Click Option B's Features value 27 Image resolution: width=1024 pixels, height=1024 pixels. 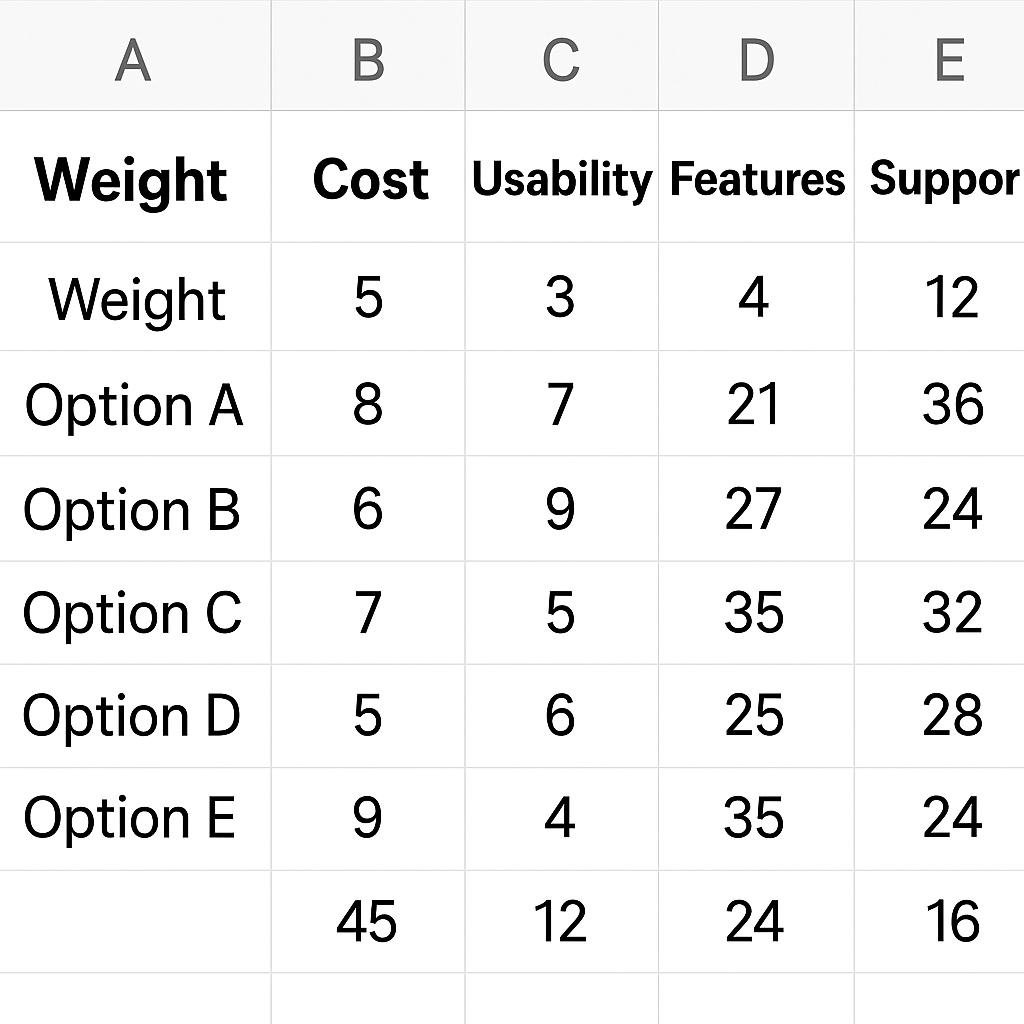pyautogui.click(x=756, y=509)
